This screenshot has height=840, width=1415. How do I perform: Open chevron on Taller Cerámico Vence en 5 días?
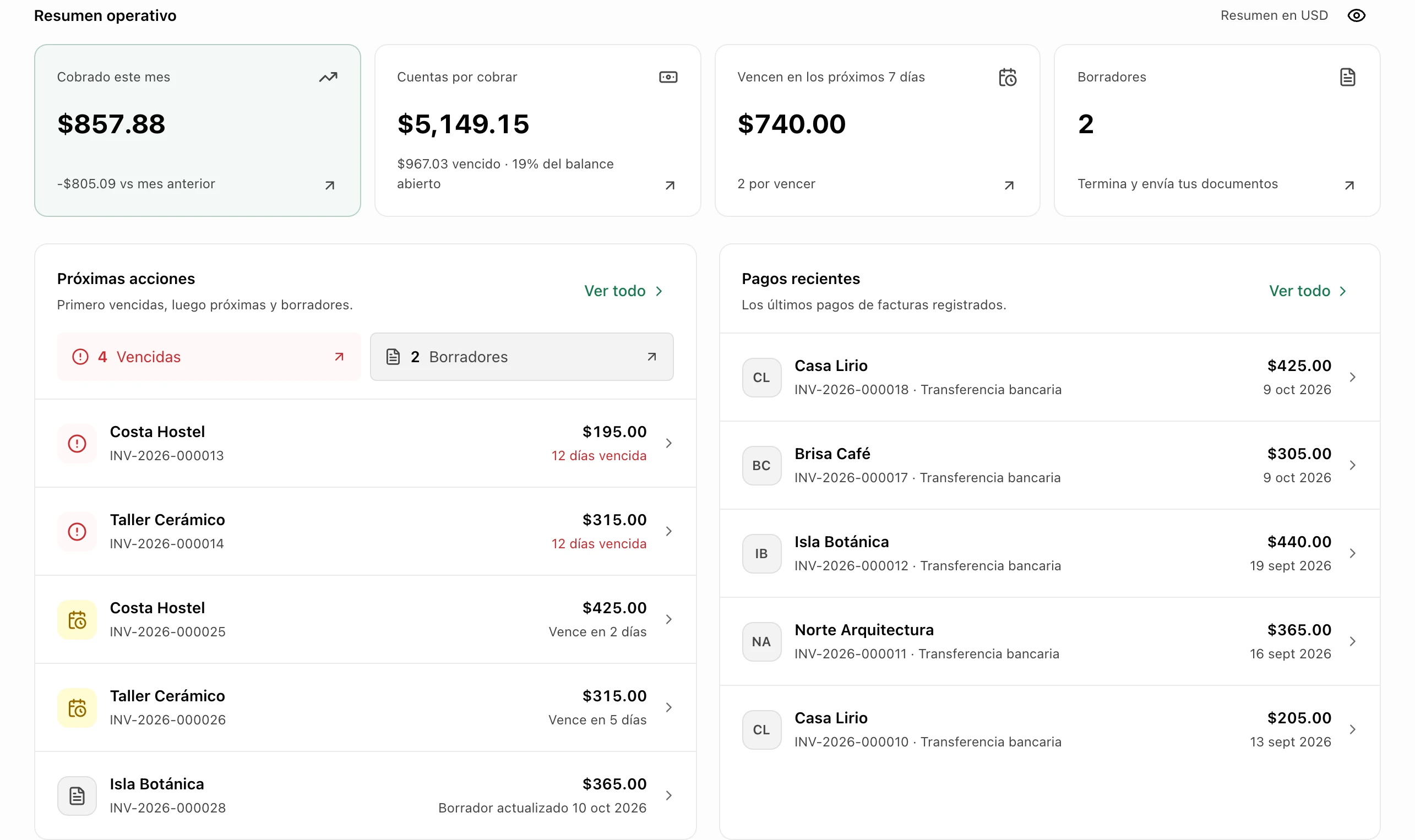(669, 707)
